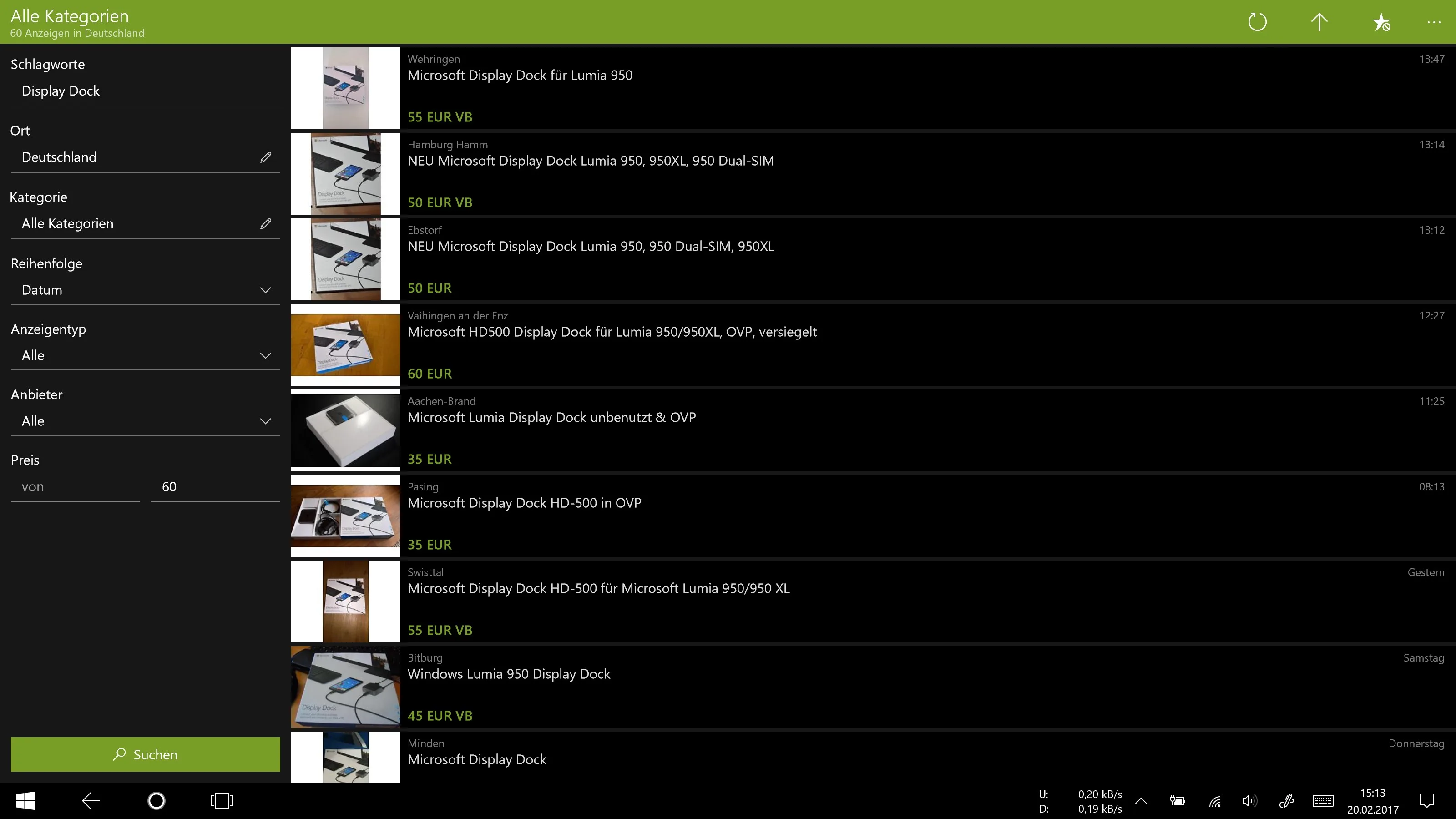Open Task View in taskbar

point(222,801)
